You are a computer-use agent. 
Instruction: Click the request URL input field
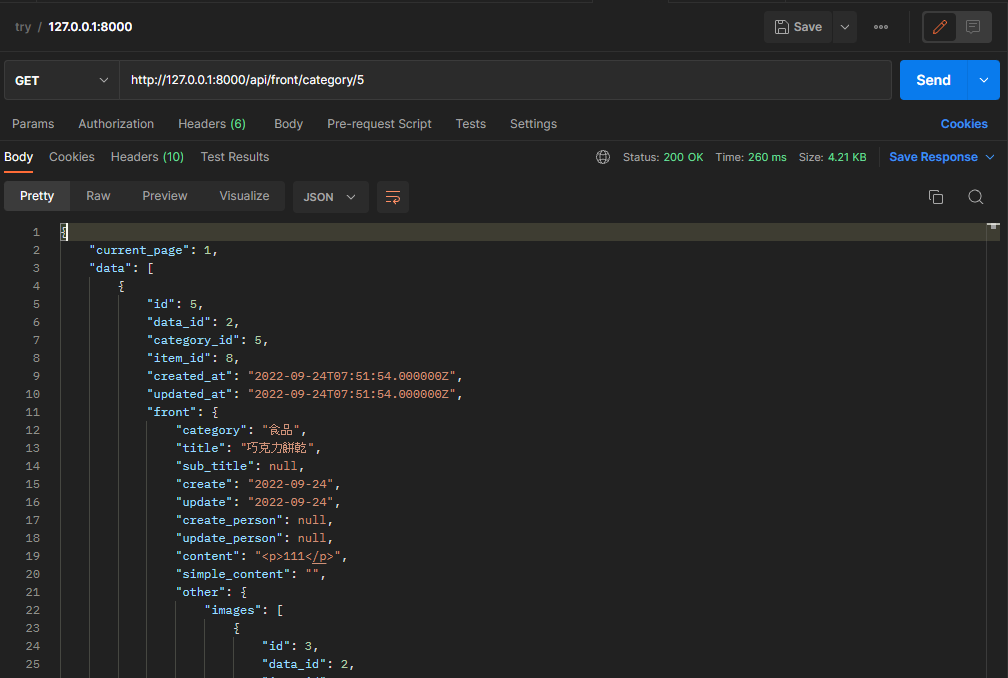505,80
